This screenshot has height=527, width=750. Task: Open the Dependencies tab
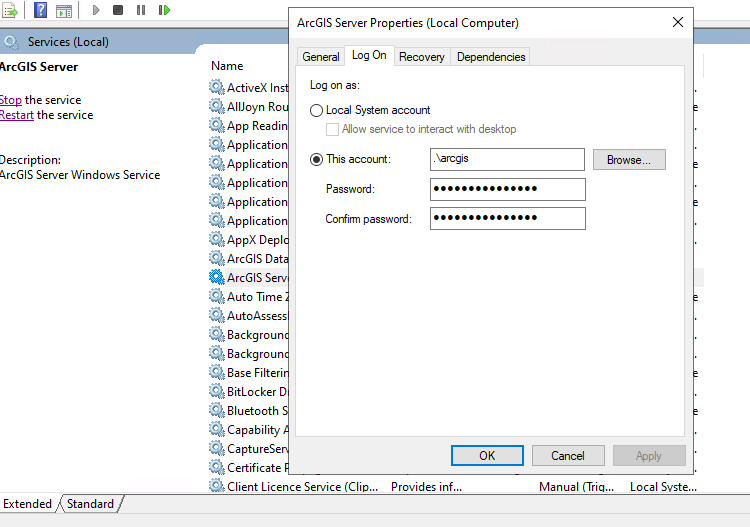(x=491, y=57)
